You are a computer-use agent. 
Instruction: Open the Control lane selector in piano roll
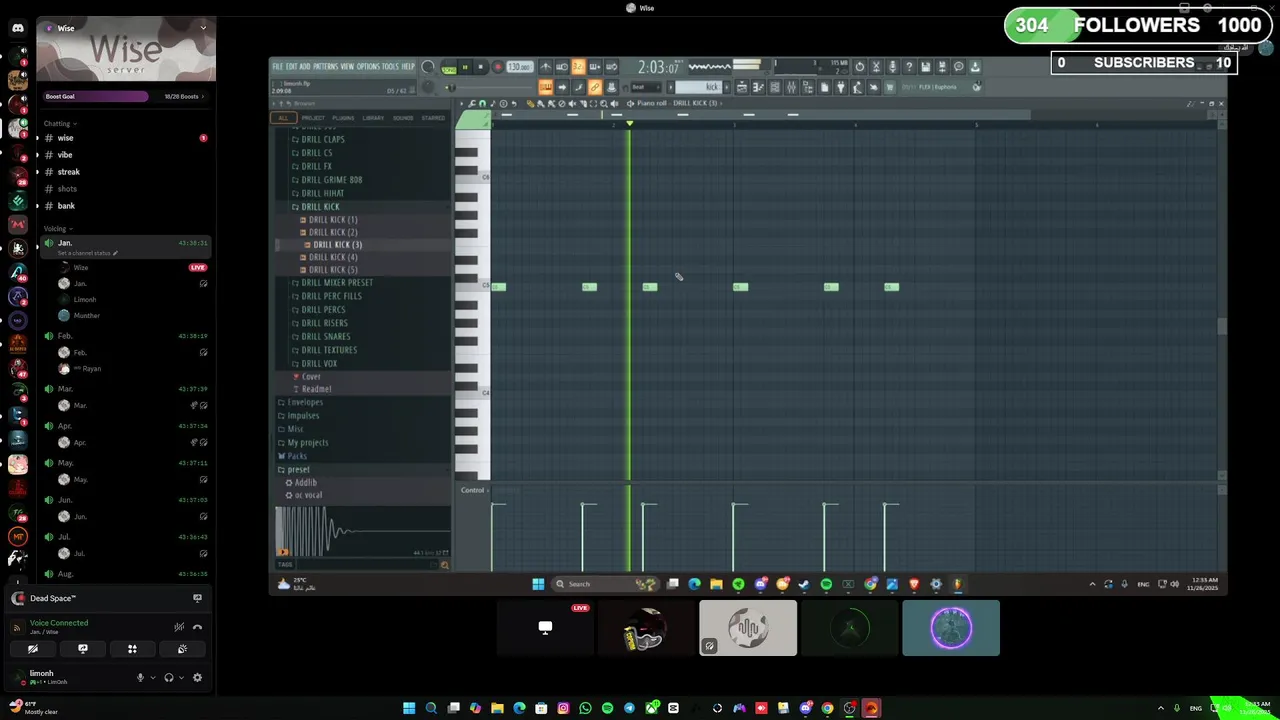coord(473,490)
